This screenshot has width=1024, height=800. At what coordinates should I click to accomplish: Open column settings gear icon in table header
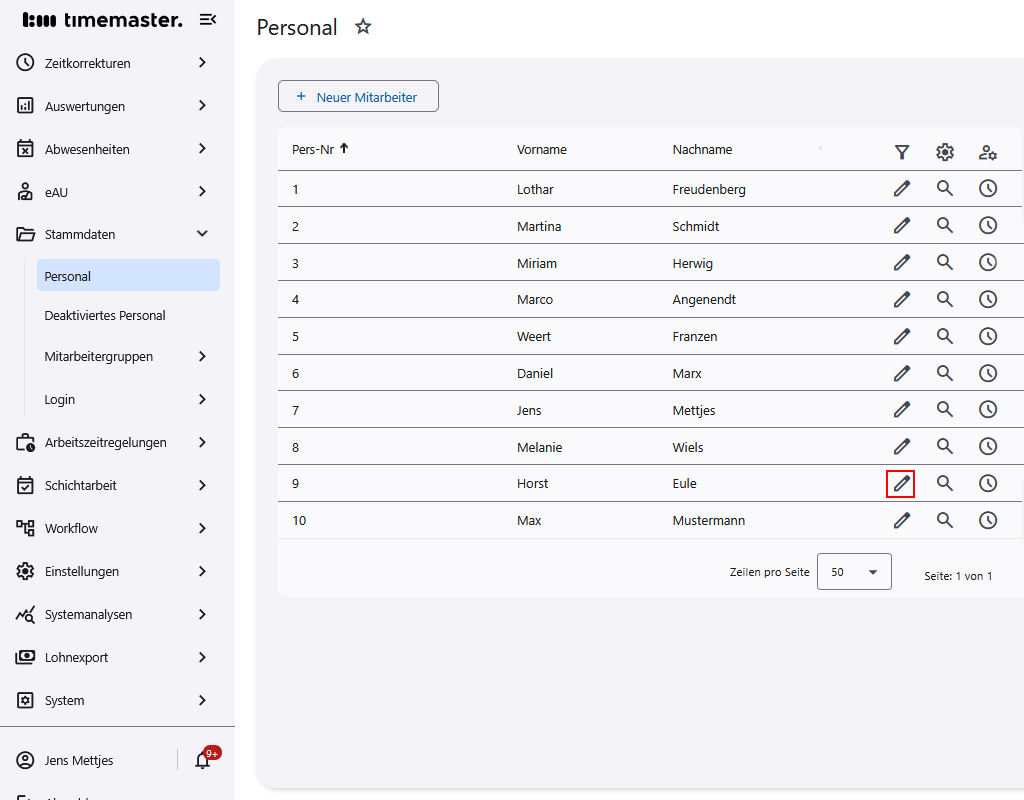click(x=944, y=152)
